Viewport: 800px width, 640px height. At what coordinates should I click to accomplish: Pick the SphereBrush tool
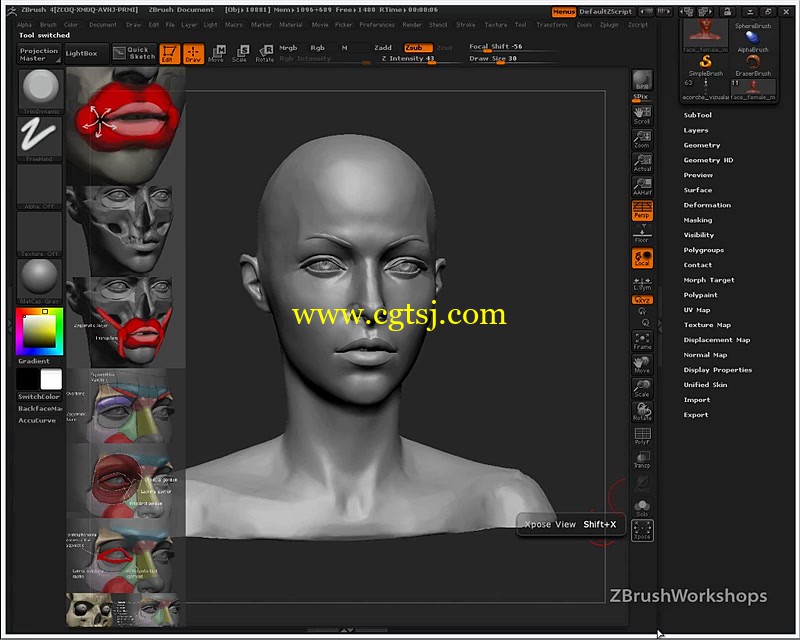(x=753, y=26)
